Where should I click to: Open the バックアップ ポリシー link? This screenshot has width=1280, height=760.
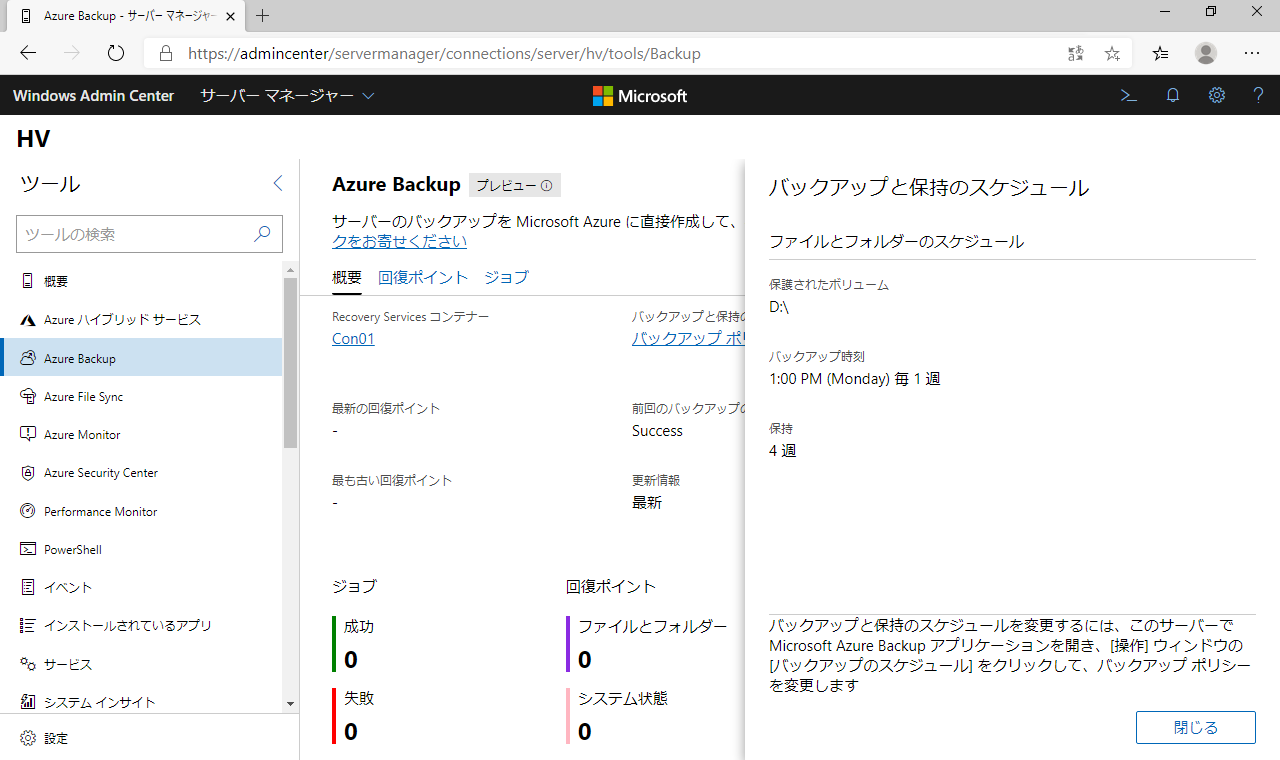point(688,339)
